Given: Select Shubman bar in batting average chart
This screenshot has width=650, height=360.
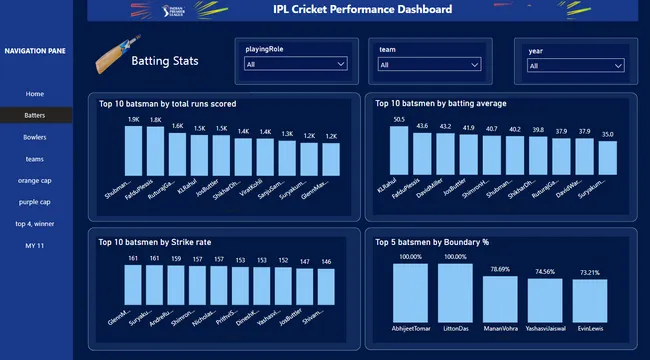Looking at the screenshot, I should (515, 156).
